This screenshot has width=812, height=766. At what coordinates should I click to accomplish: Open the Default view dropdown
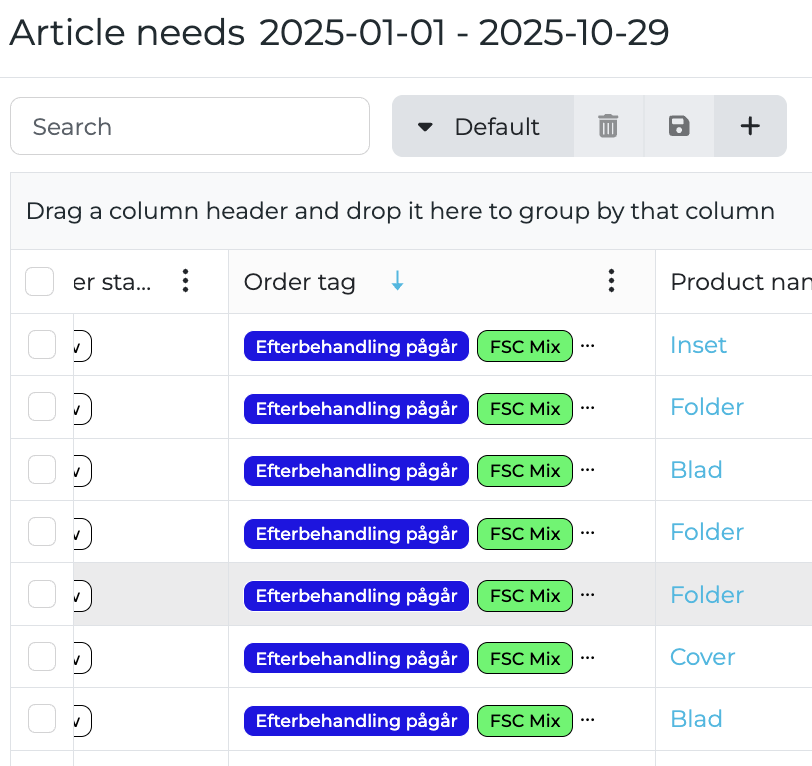(482, 126)
